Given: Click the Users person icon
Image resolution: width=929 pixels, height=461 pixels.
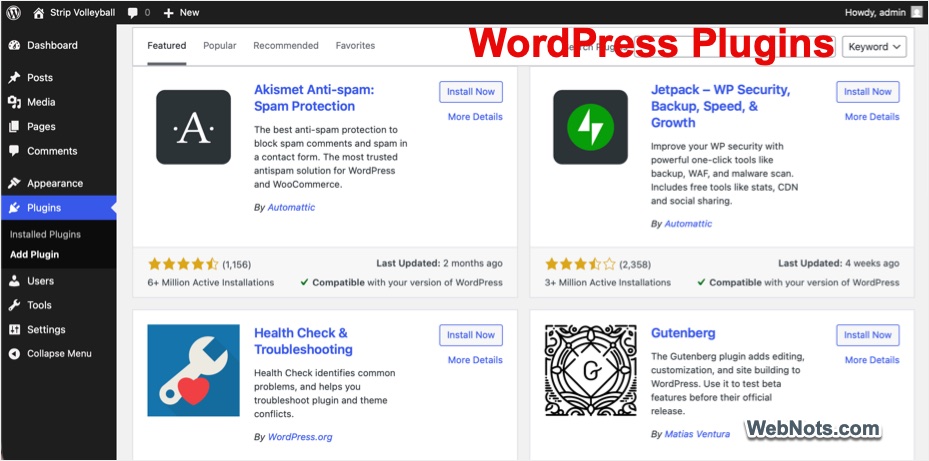Looking at the screenshot, I should click(14, 281).
